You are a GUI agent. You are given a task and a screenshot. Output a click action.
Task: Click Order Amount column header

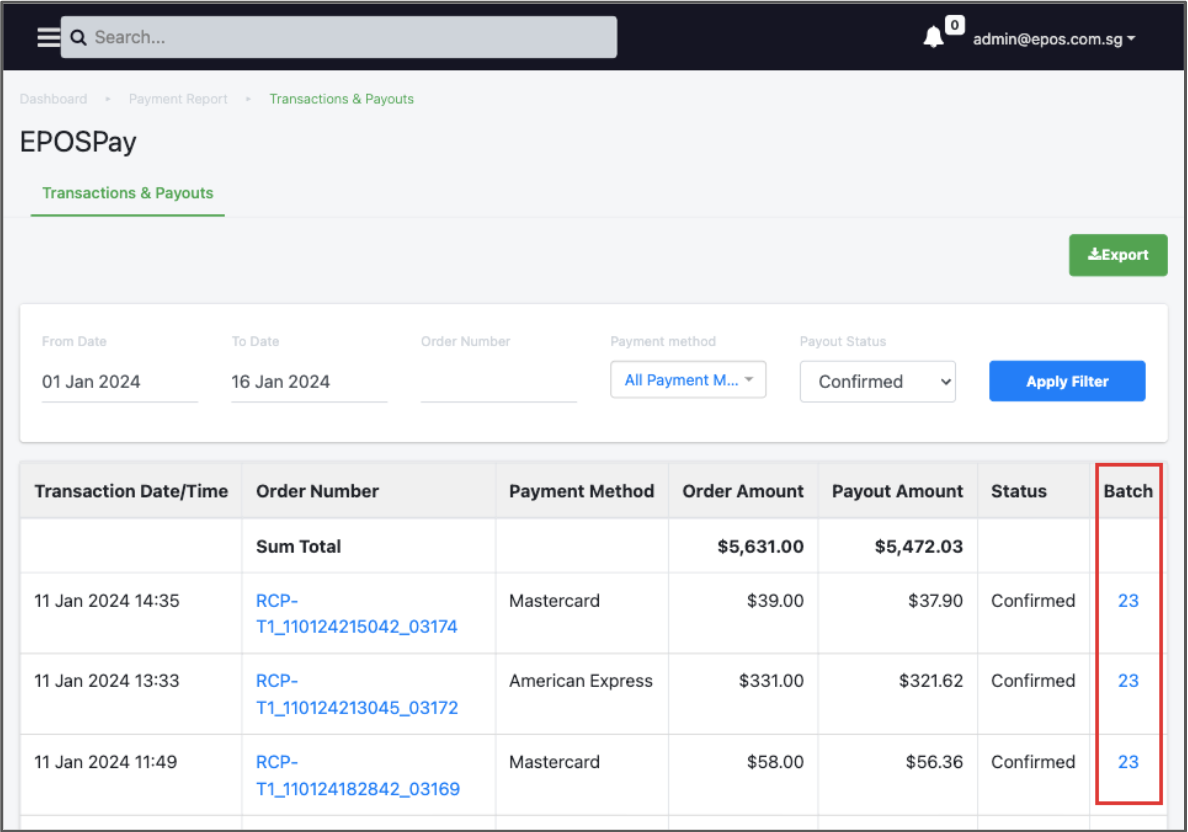point(742,492)
